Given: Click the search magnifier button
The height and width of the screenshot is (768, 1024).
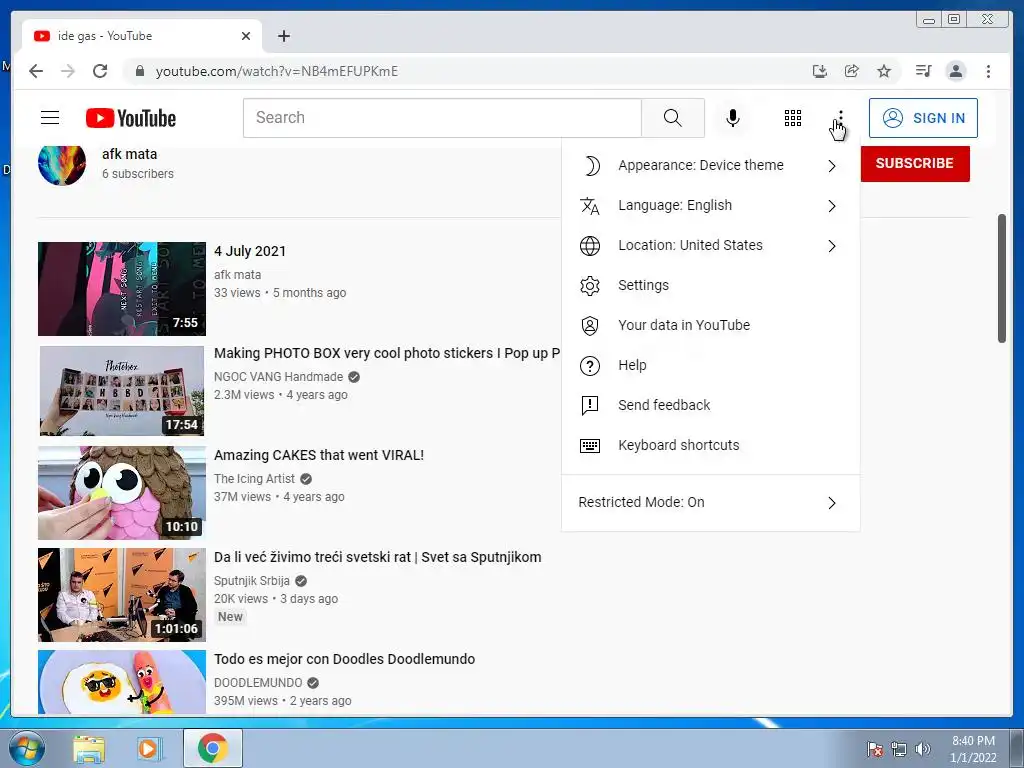Looking at the screenshot, I should [x=673, y=118].
